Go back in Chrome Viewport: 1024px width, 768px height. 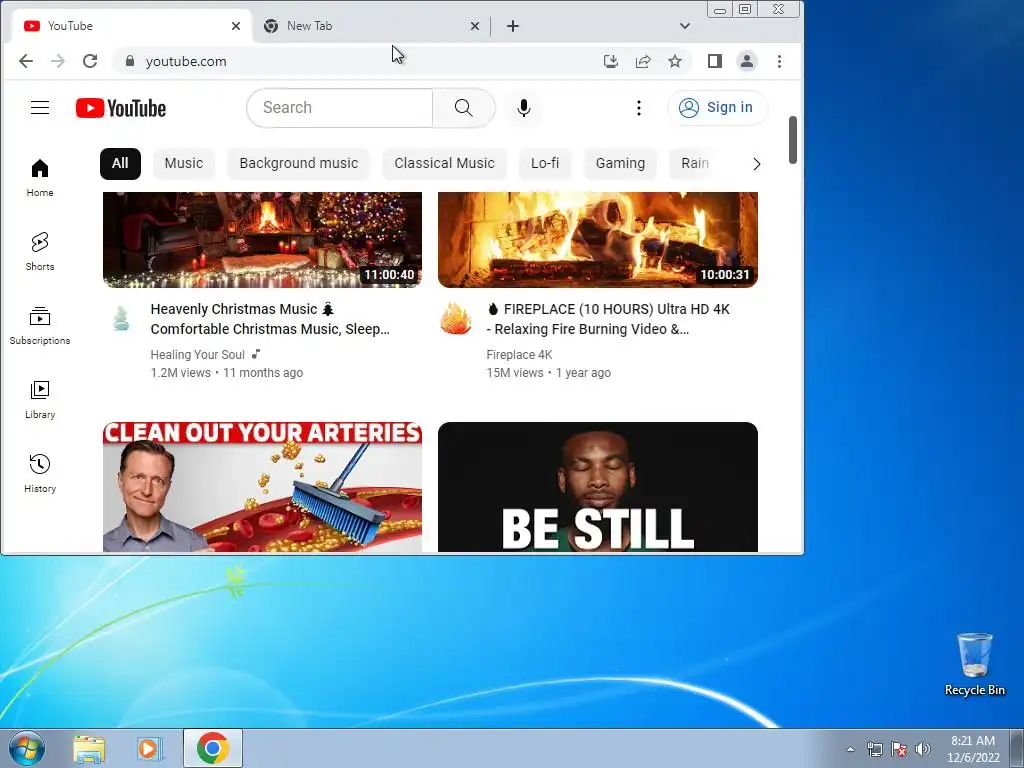tap(25, 61)
